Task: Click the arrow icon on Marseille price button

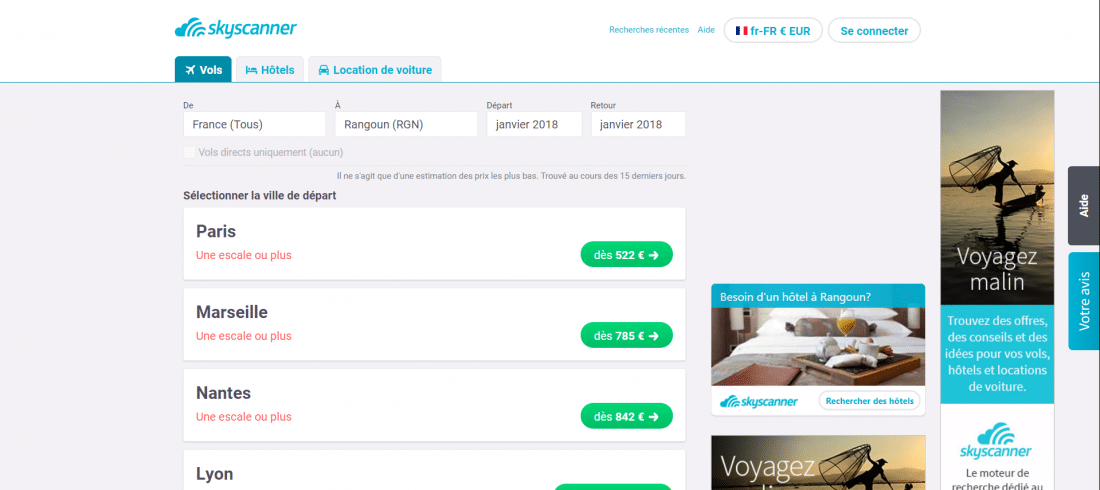Action: (x=654, y=336)
